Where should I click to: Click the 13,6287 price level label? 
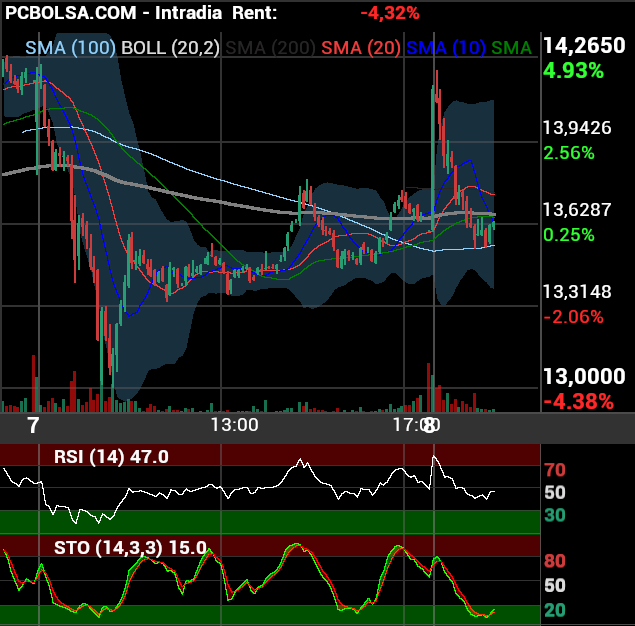coord(577,210)
